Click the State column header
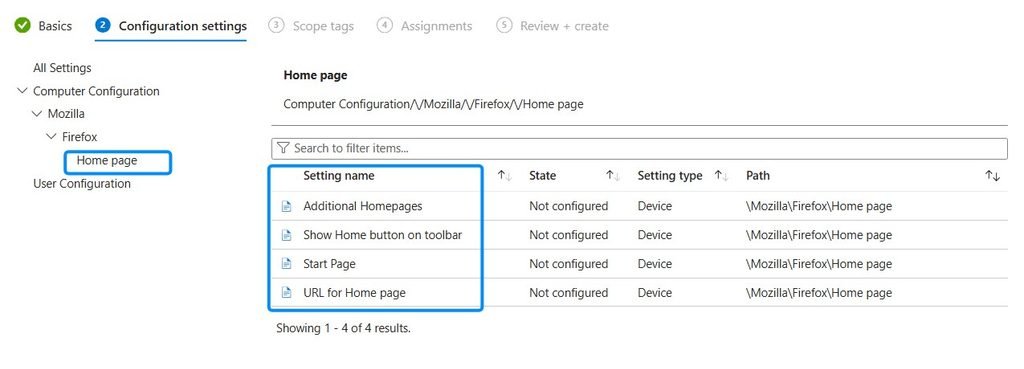Image resolution: width=1024 pixels, height=369 pixels. click(542, 176)
